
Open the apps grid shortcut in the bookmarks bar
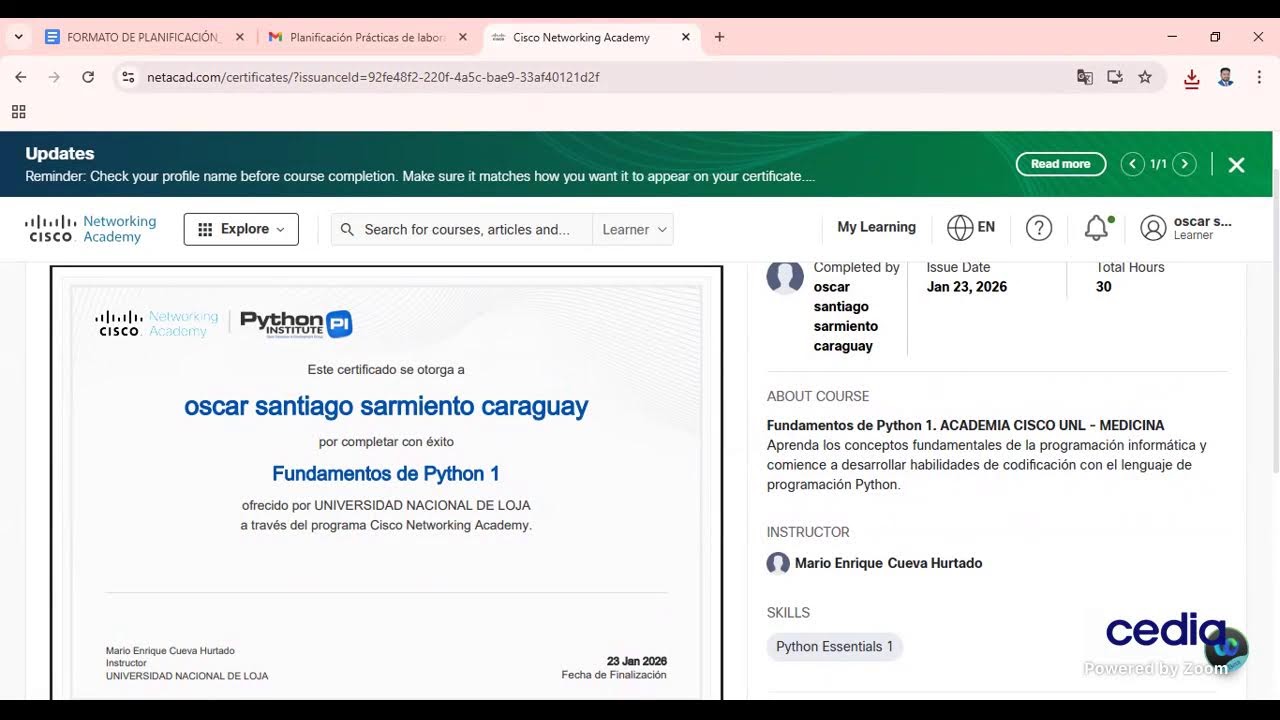tap(18, 112)
